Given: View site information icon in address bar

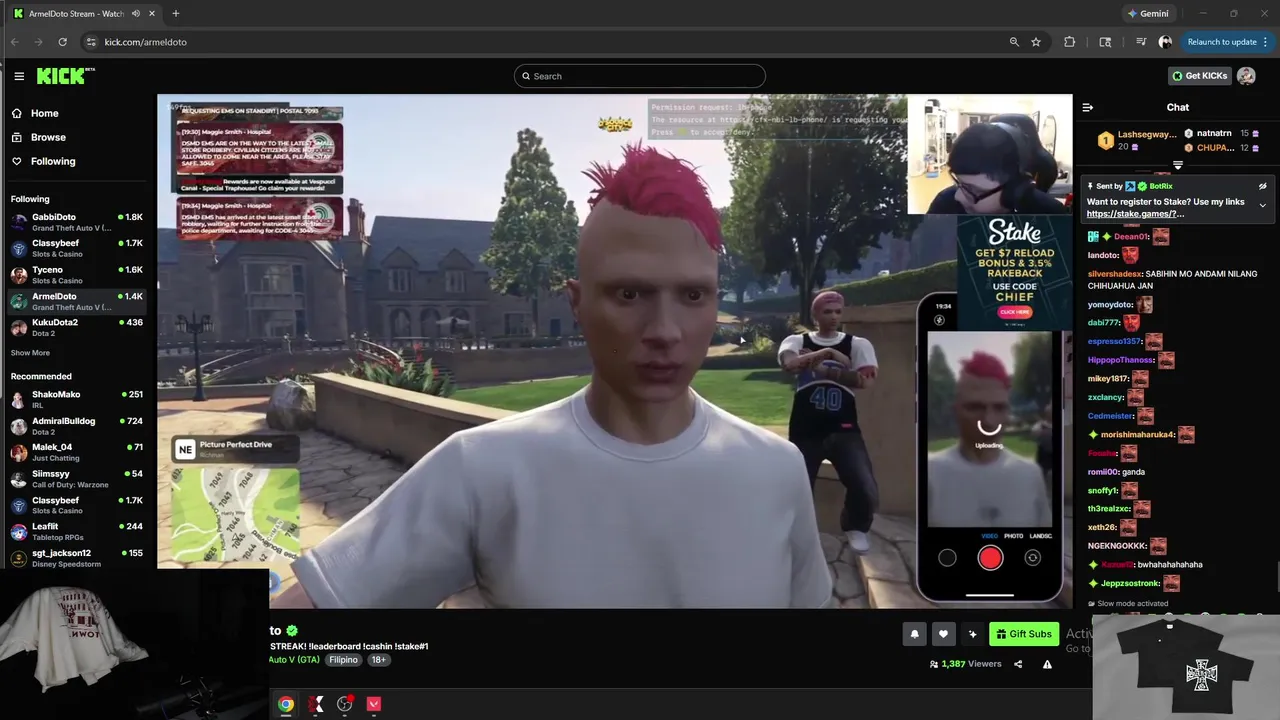Looking at the screenshot, I should point(91,42).
